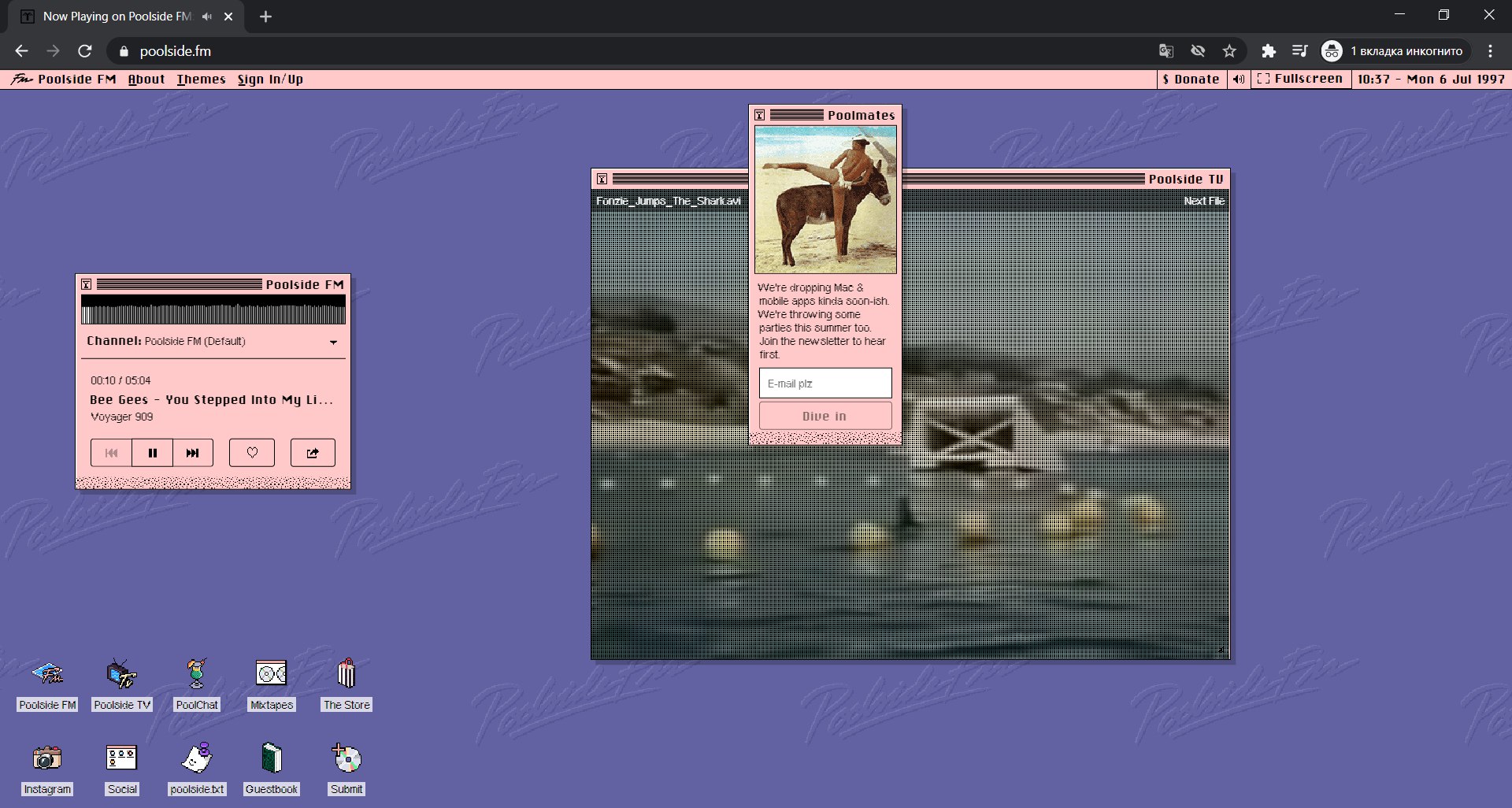Open the translate page icon
The height and width of the screenshot is (808, 1512).
point(1166,51)
